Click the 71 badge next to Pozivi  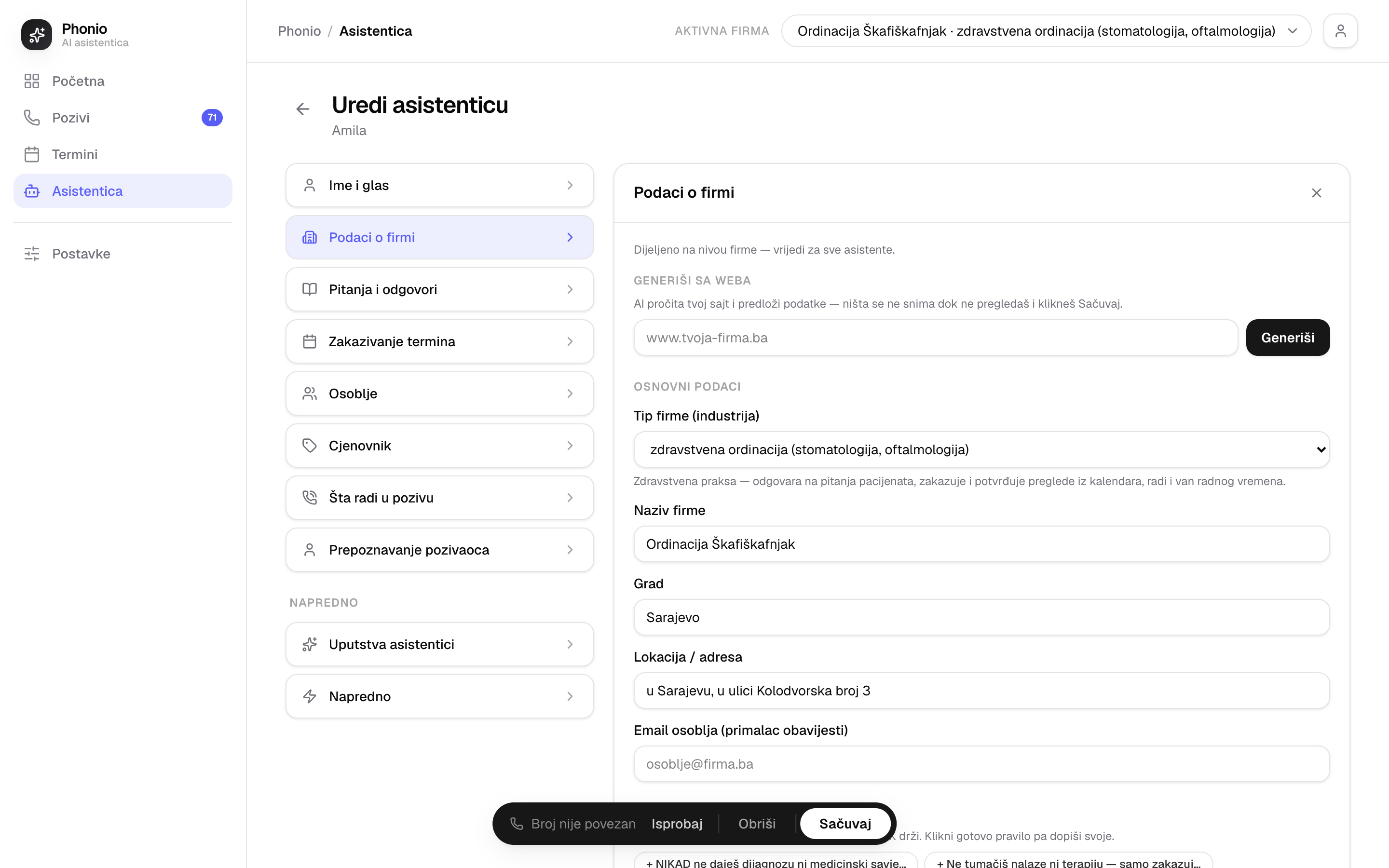[212, 118]
